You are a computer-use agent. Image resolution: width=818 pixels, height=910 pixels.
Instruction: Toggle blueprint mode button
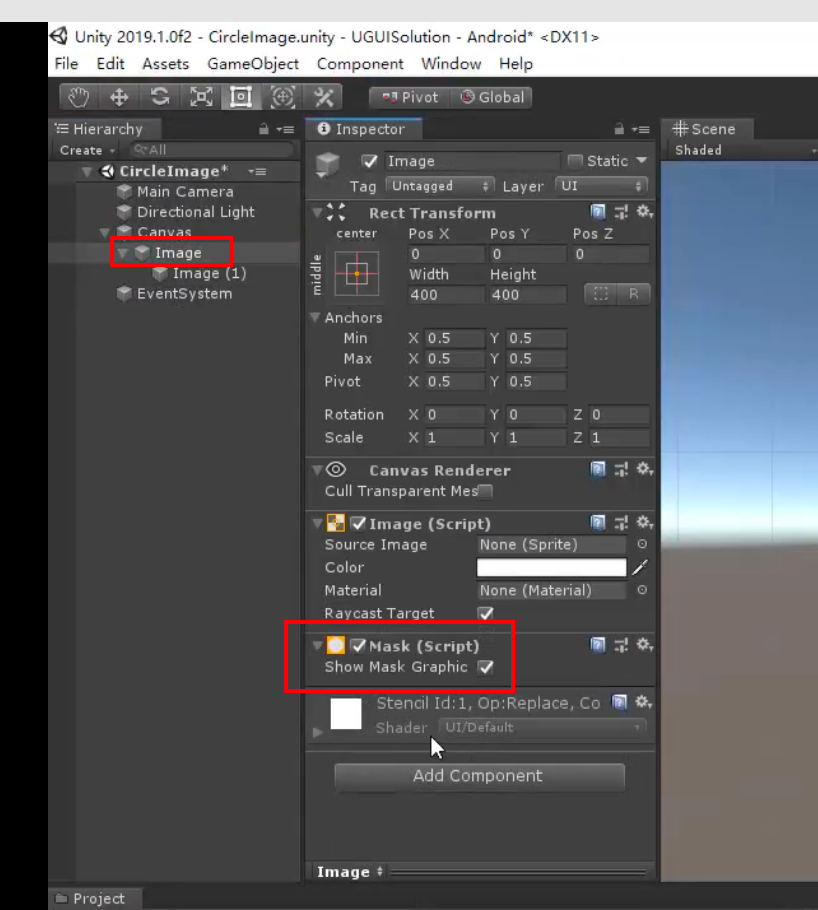[x=600, y=294]
